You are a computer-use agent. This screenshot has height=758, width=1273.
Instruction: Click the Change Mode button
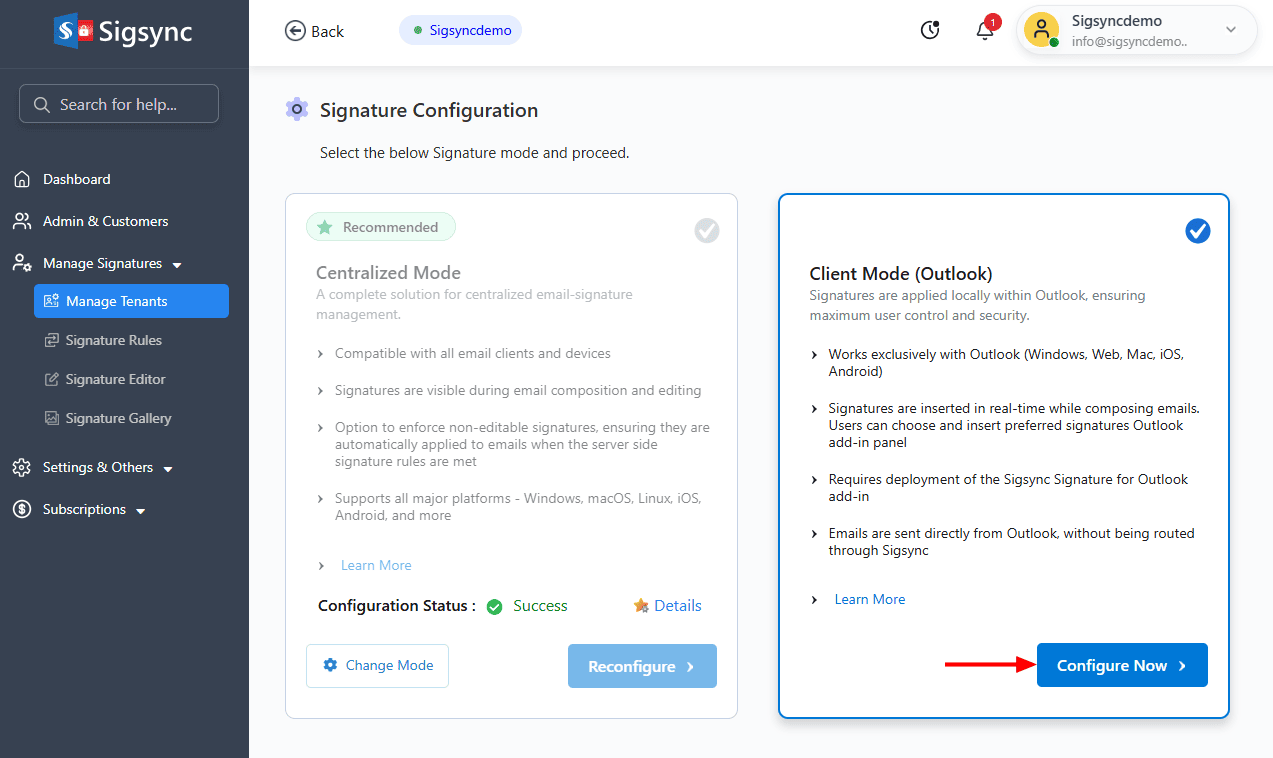pos(377,666)
